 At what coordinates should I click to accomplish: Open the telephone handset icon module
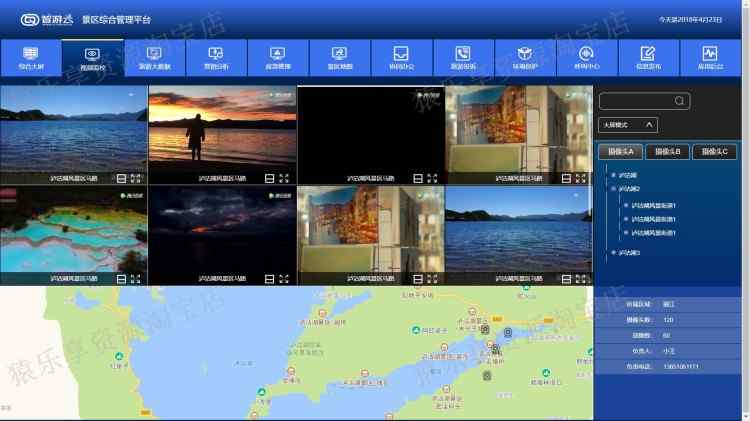pyautogui.click(x=463, y=58)
